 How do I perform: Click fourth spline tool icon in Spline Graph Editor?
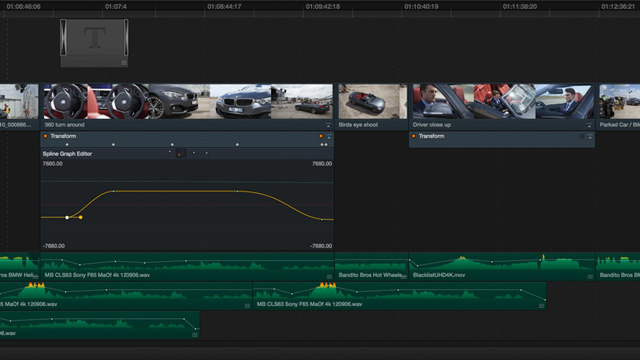pyautogui.click(x=207, y=153)
